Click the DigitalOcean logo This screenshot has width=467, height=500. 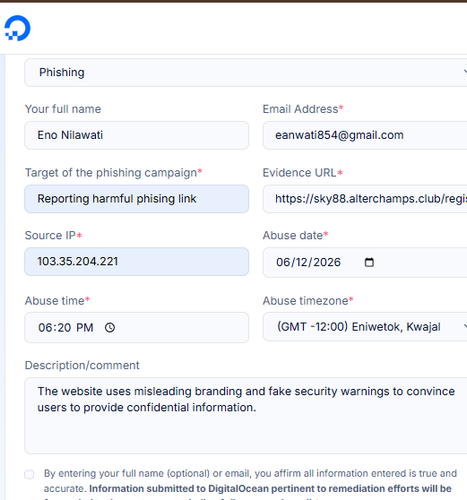(18, 28)
